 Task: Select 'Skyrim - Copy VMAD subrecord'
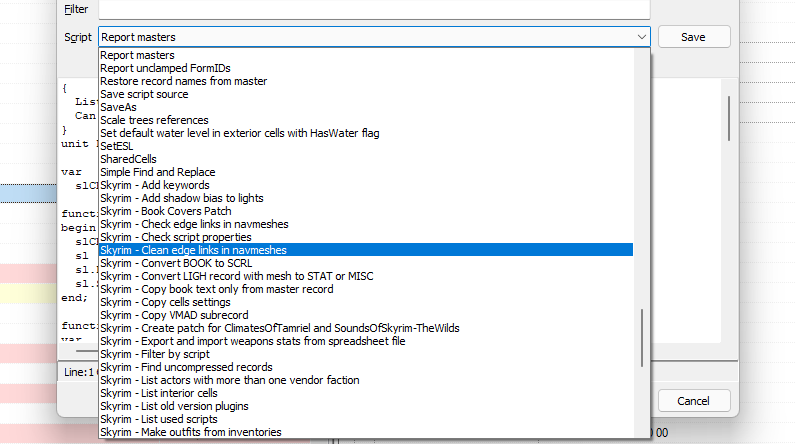click(366, 316)
